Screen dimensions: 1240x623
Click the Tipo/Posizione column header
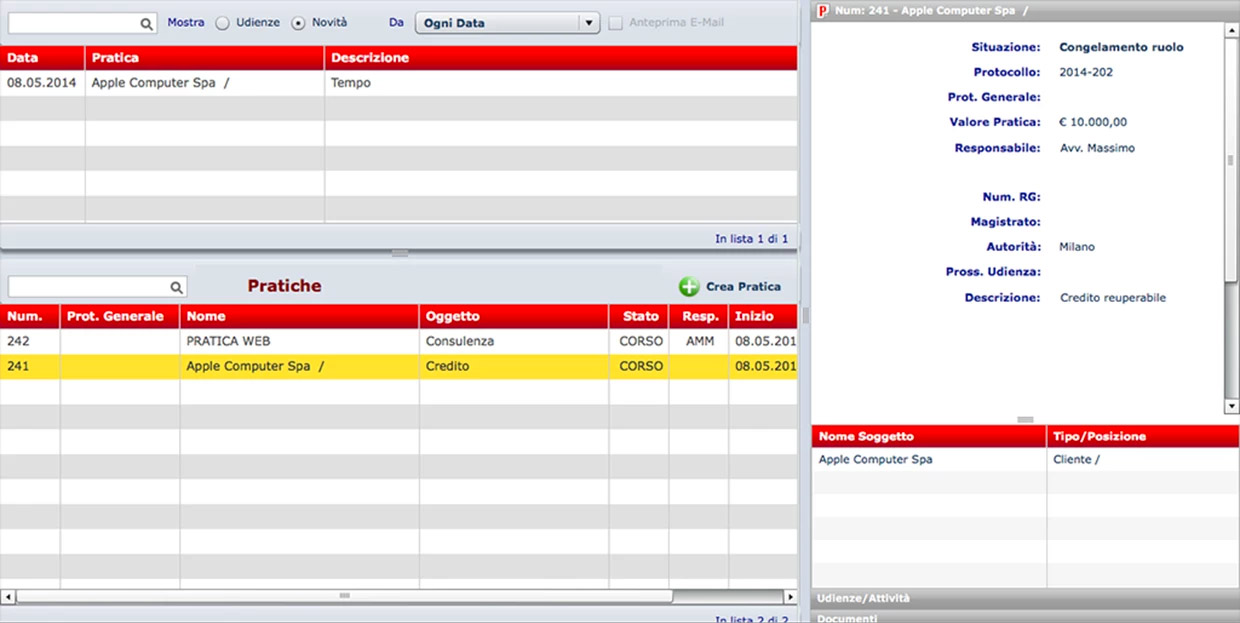(x=1143, y=436)
